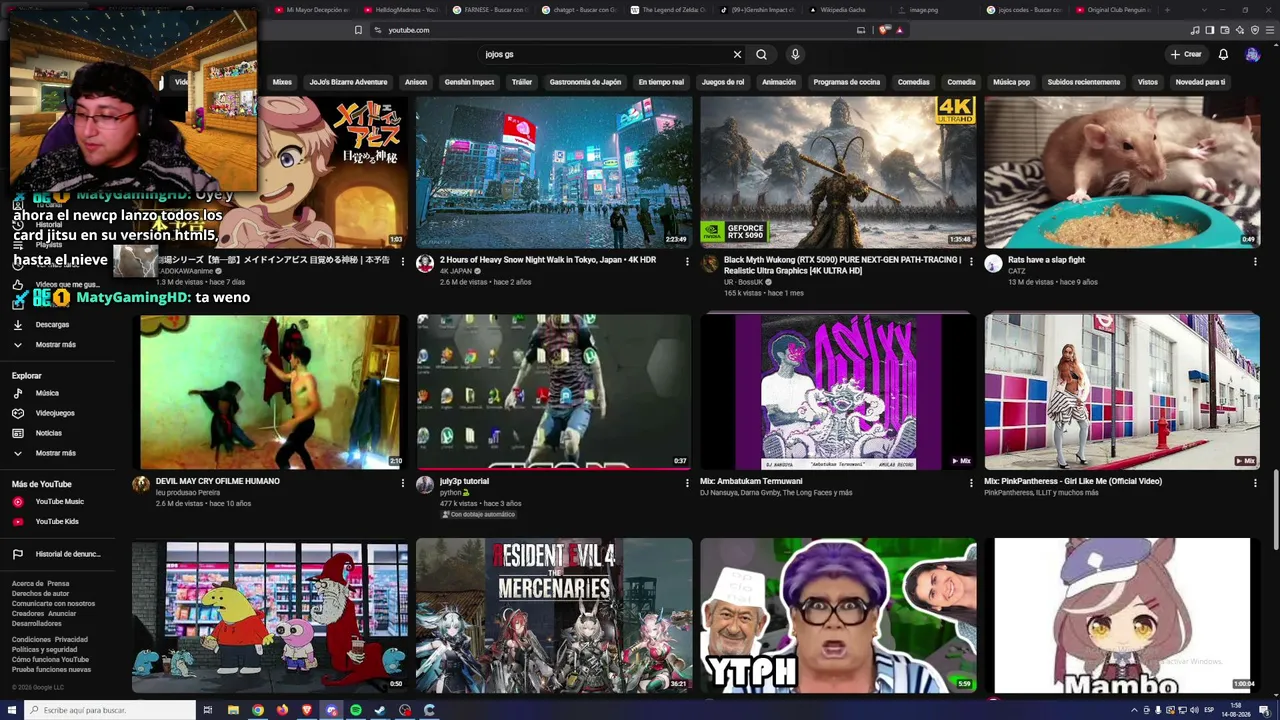Open more options for Ambatukam Termuwani mix
1280x720 pixels.
(x=971, y=483)
